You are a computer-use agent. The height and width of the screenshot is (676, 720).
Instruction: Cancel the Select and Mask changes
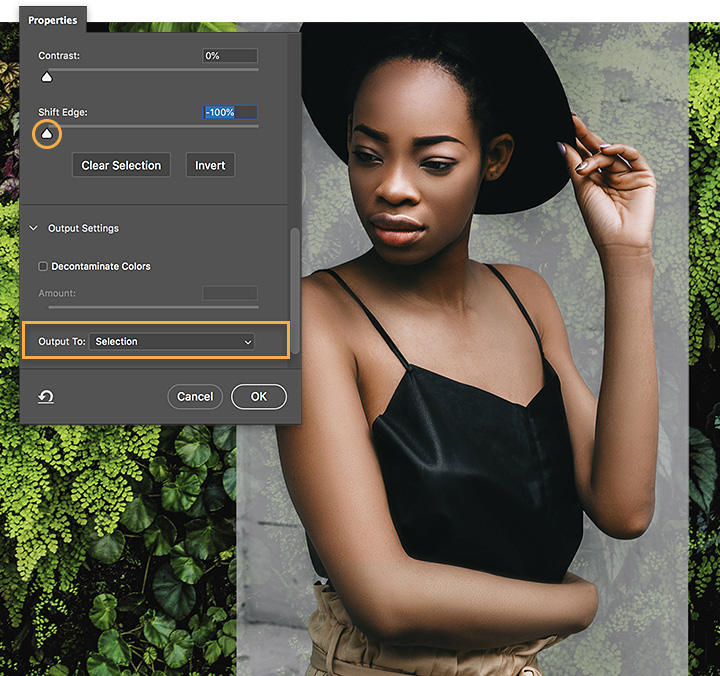click(x=195, y=397)
